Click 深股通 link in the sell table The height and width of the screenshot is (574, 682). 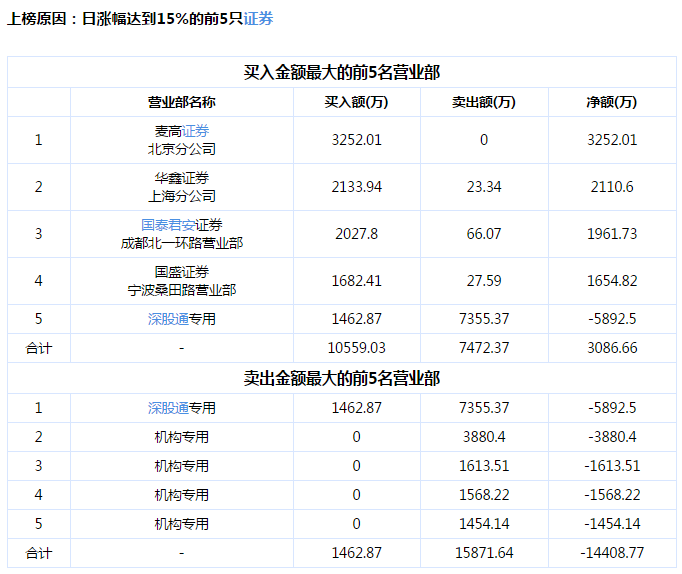click(168, 408)
